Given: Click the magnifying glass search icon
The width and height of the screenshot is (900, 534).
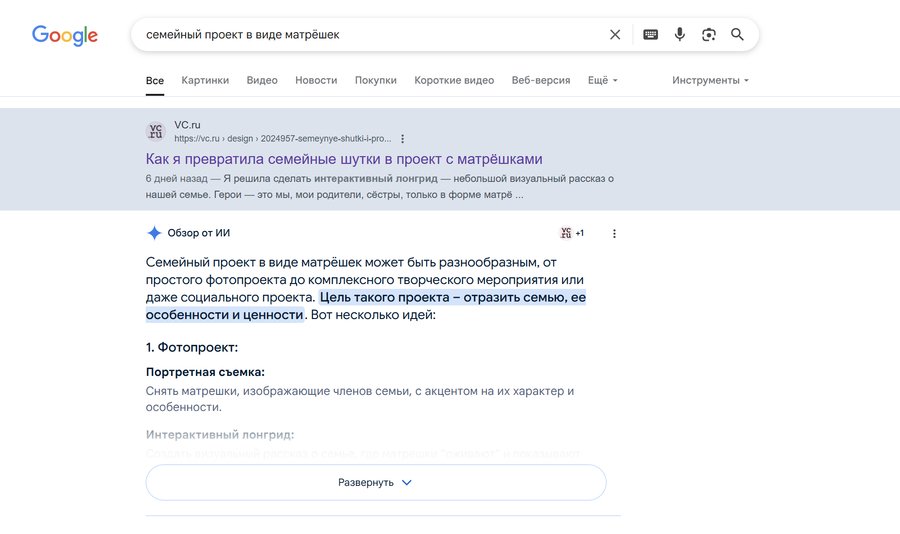Looking at the screenshot, I should (738, 35).
